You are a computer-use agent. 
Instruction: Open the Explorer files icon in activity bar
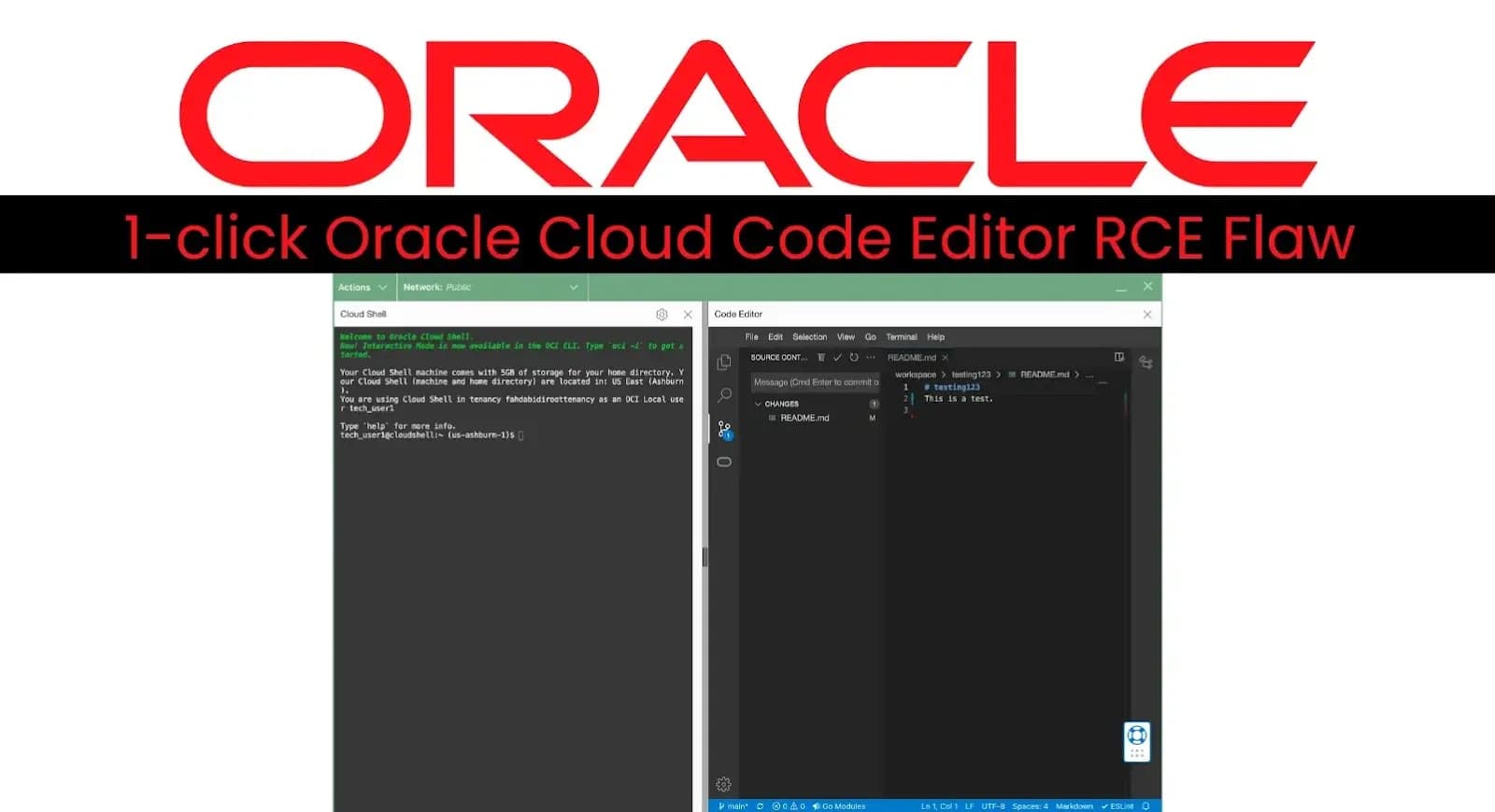(x=724, y=363)
